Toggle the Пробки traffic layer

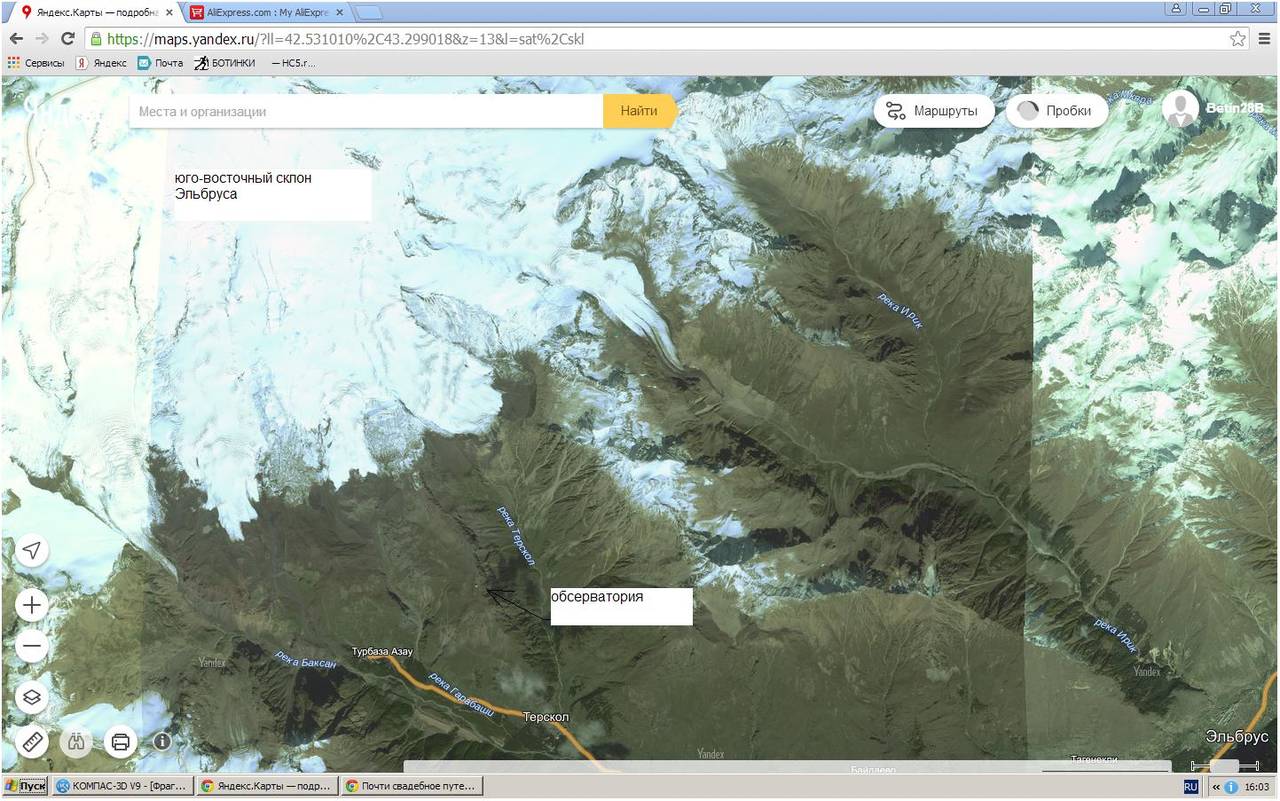(1057, 111)
